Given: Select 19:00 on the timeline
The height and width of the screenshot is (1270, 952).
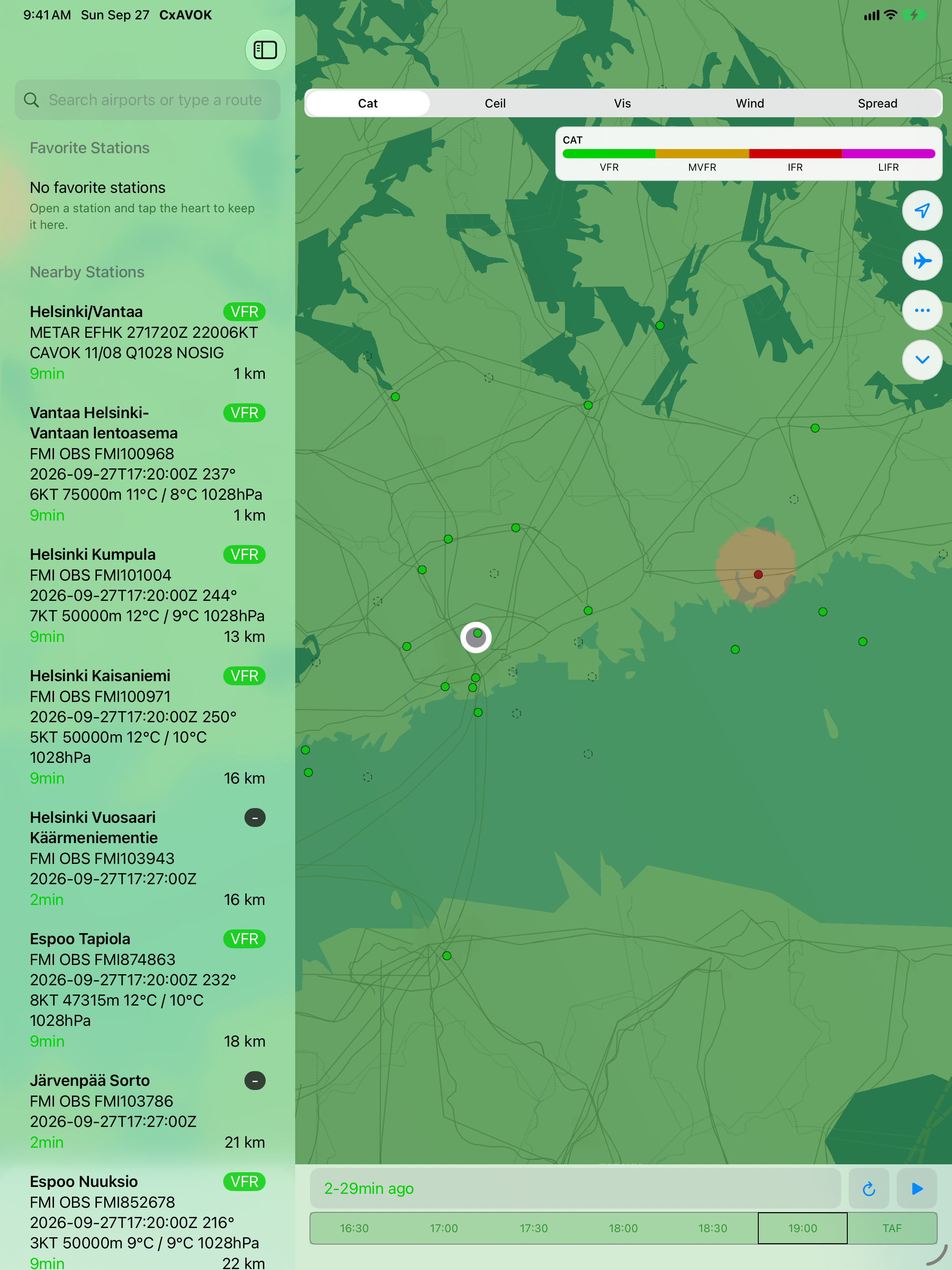Looking at the screenshot, I should 802,1228.
